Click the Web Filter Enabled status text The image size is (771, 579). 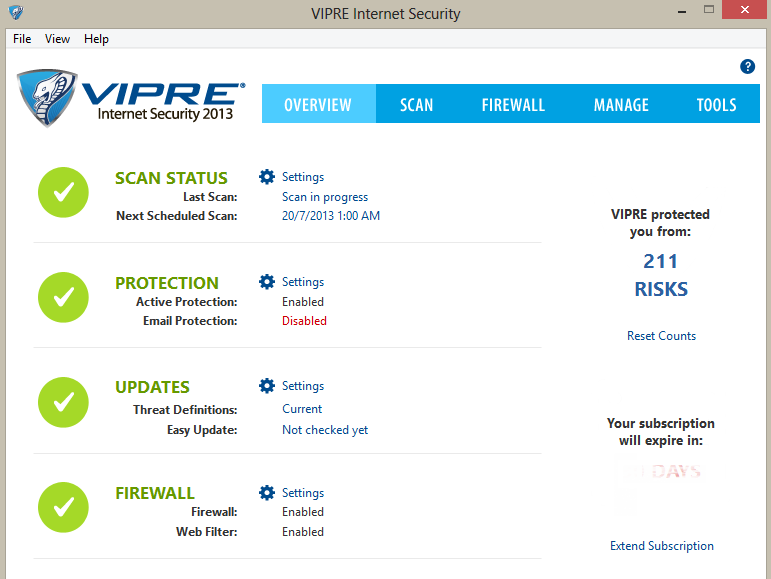point(303,532)
